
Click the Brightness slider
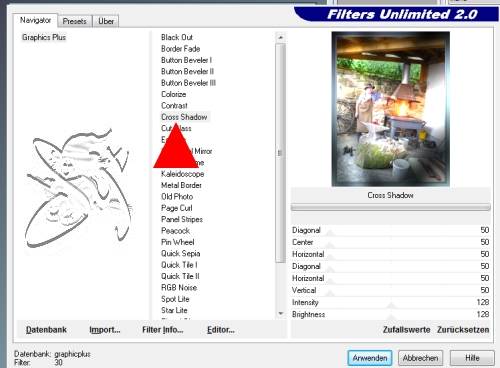point(390,314)
